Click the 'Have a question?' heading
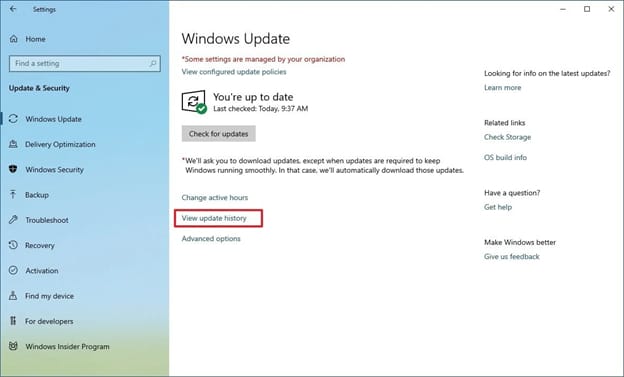 tap(512, 193)
